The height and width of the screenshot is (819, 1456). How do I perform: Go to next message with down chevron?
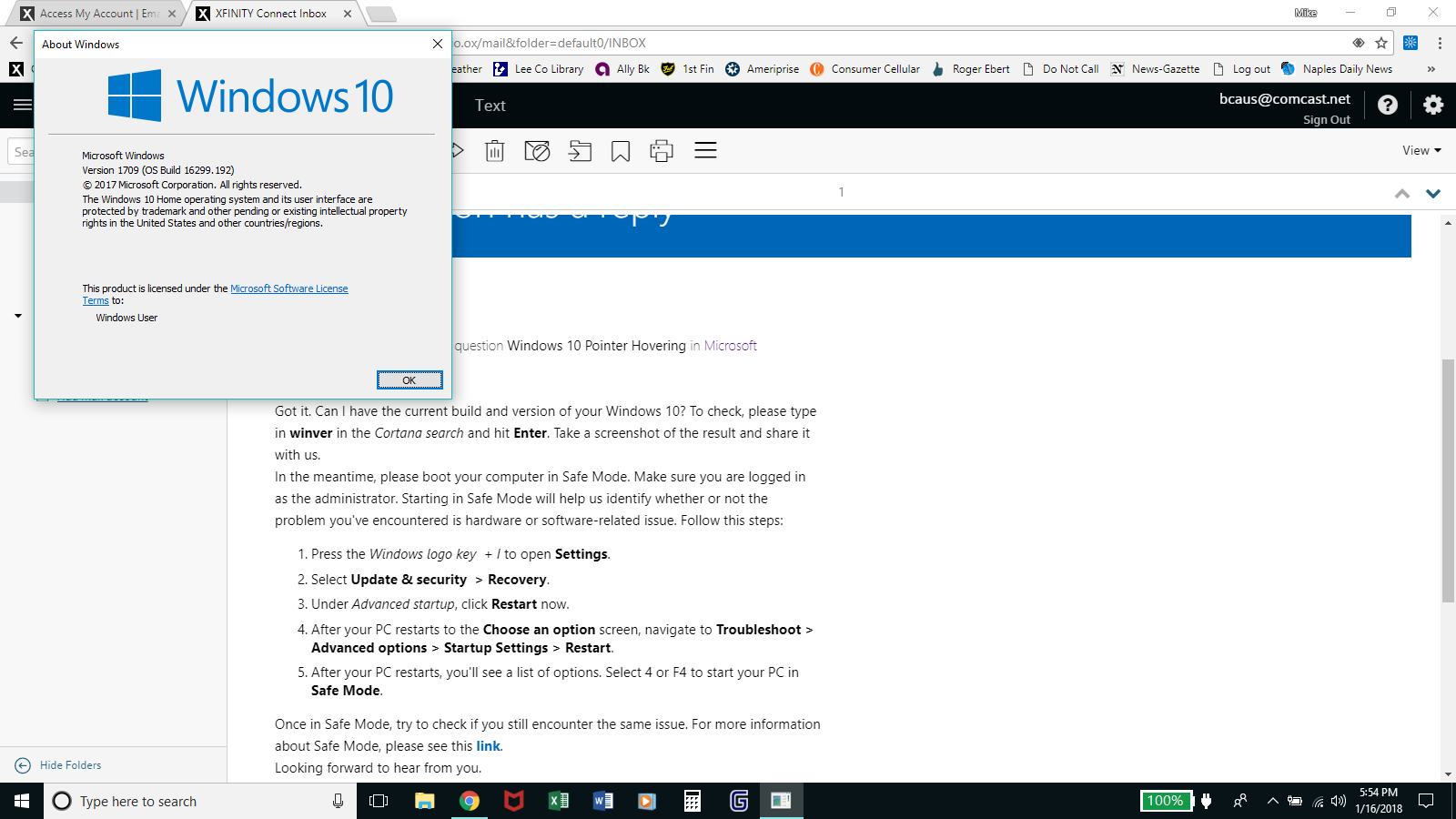(1433, 193)
